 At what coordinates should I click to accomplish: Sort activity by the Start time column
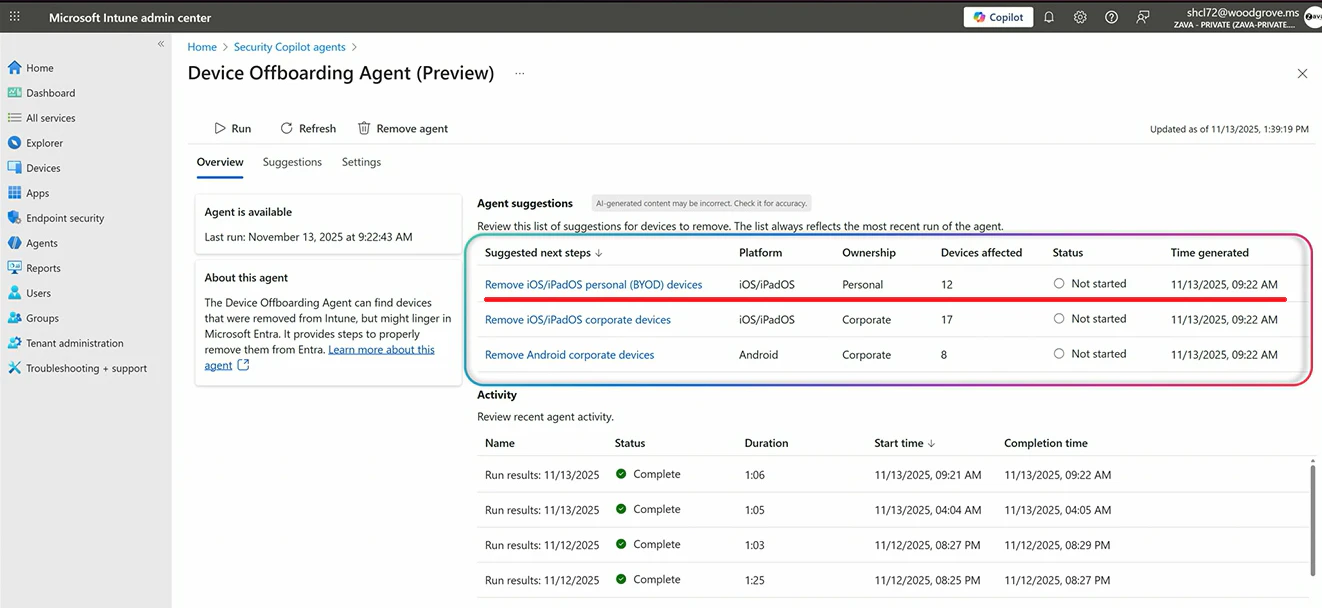(905, 443)
